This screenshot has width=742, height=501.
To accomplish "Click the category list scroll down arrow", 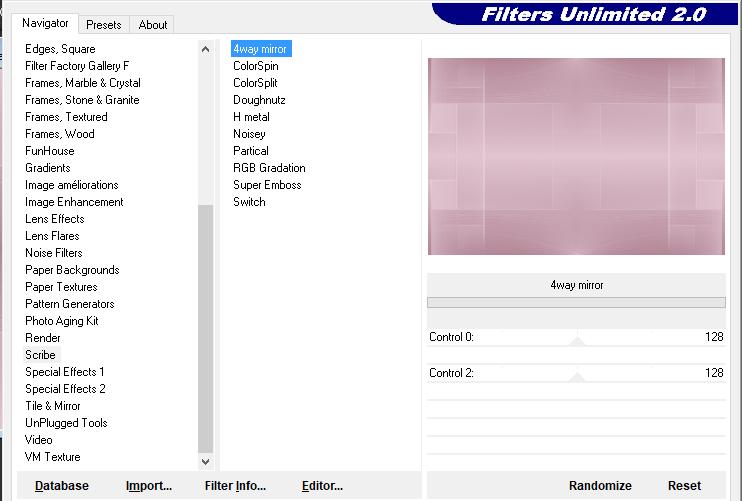I will tap(205, 462).
